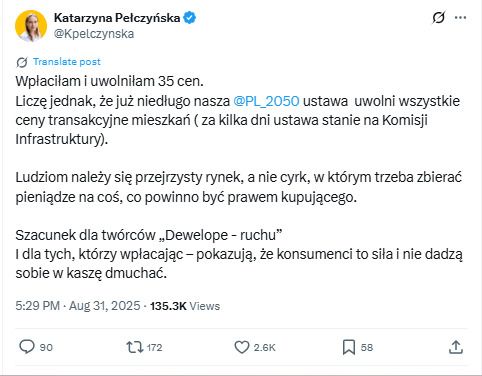
Task: Repost this tweet using the retweet icon
Action: coord(135,347)
